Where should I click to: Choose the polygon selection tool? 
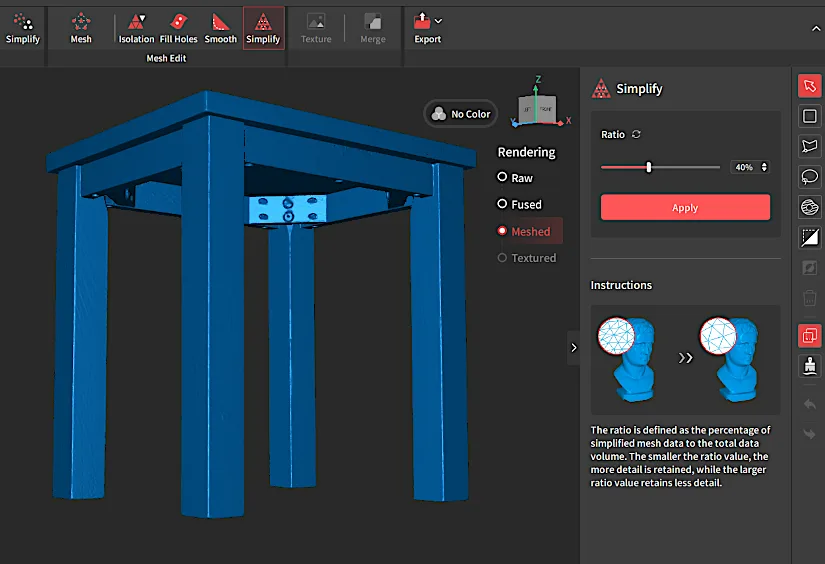coord(810,146)
